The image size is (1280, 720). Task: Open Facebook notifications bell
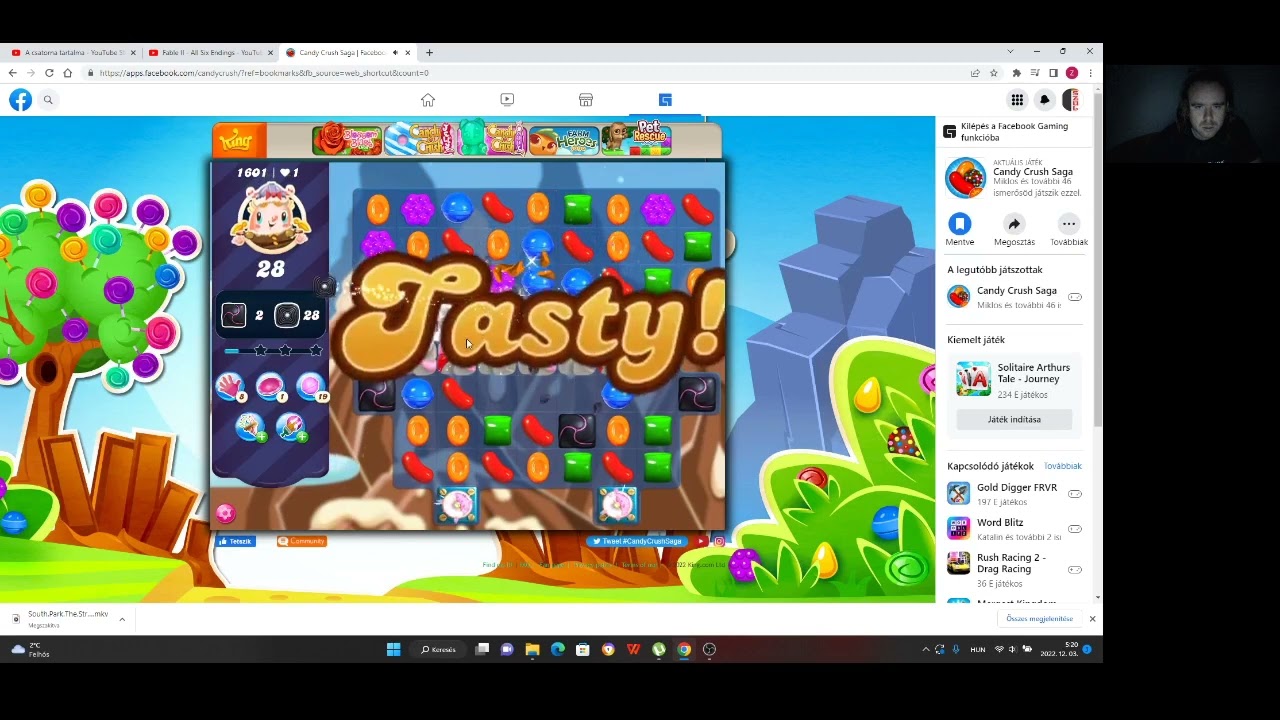coord(1044,100)
